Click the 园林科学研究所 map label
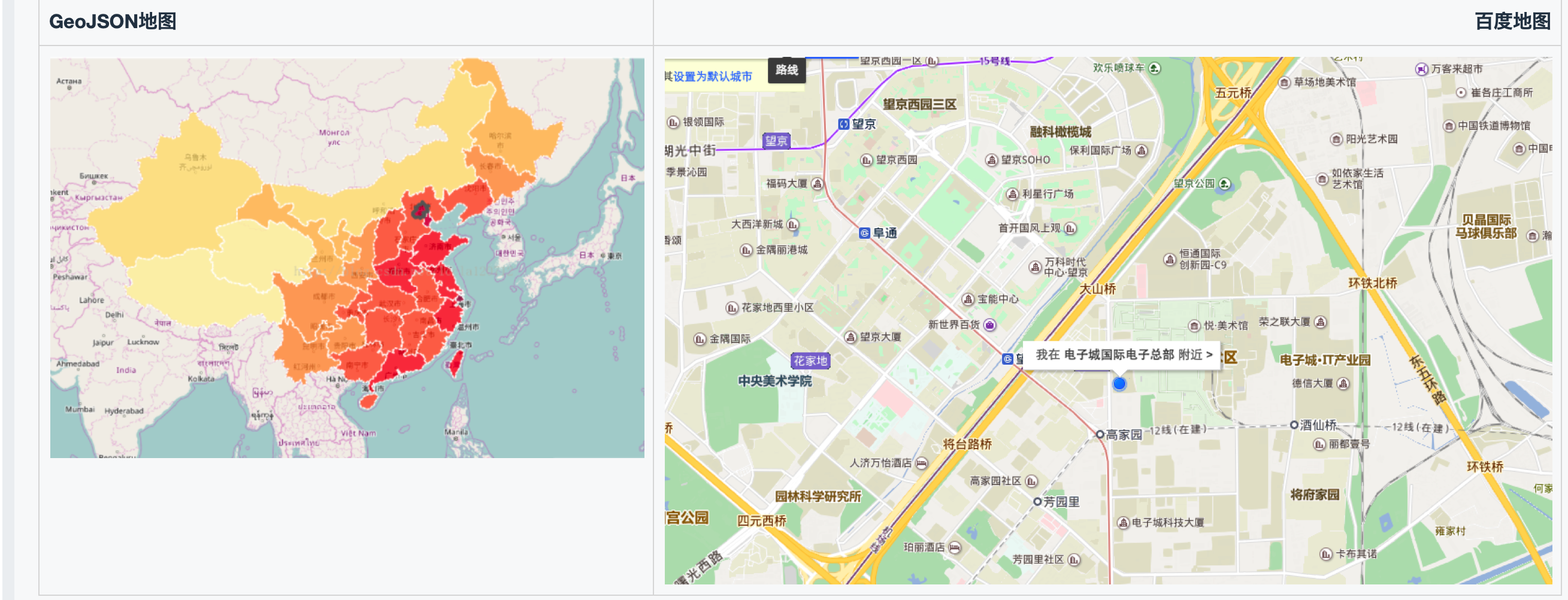Image resolution: width=1568 pixels, height=600 pixels. [x=818, y=496]
